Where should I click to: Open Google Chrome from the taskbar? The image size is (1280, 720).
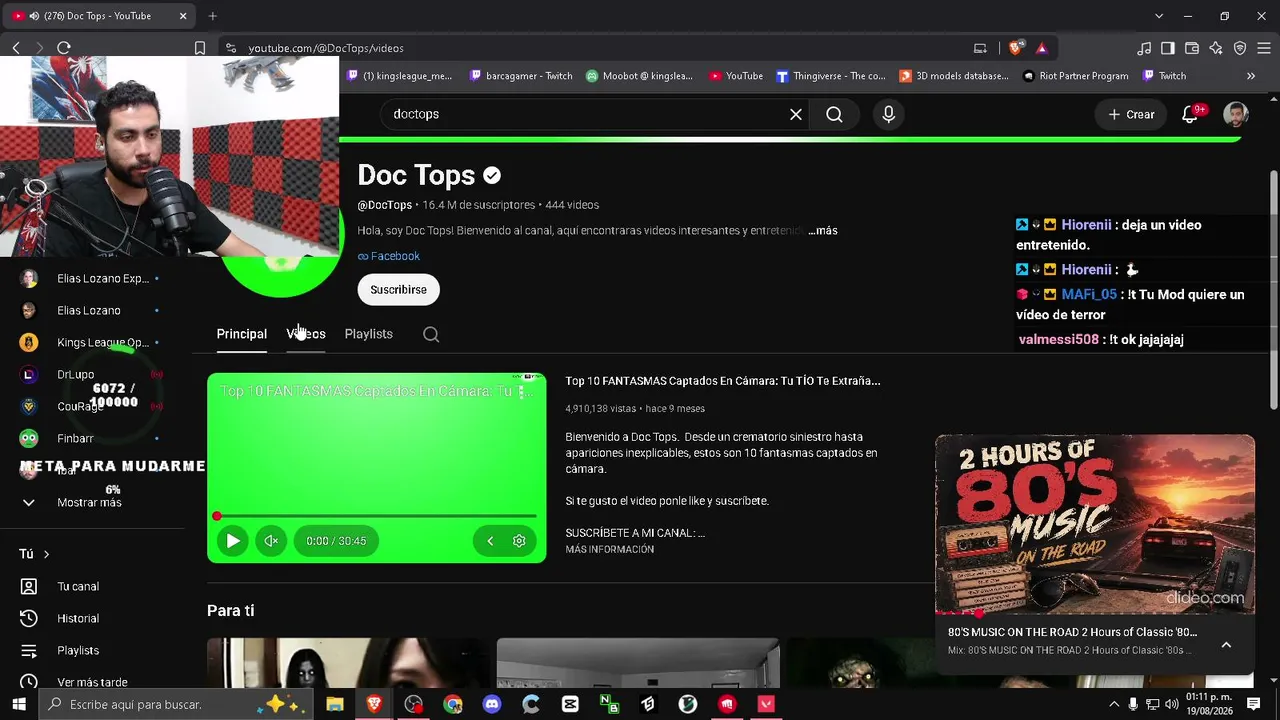pyautogui.click(x=453, y=704)
